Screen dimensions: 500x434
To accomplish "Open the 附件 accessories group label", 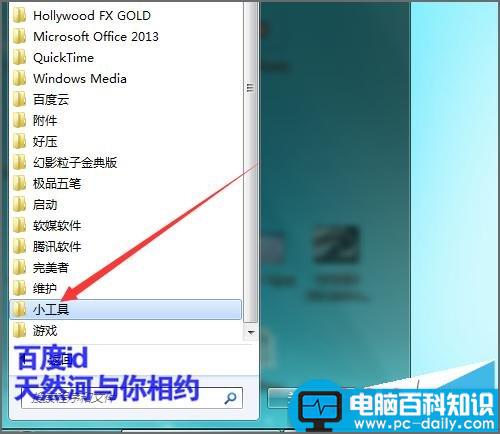I will [x=45, y=121].
